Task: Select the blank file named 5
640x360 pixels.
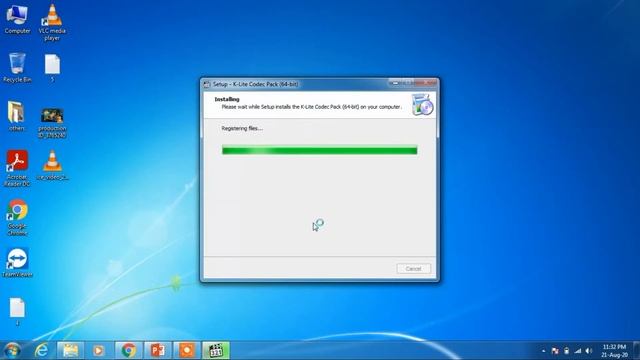Action: click(x=52, y=68)
